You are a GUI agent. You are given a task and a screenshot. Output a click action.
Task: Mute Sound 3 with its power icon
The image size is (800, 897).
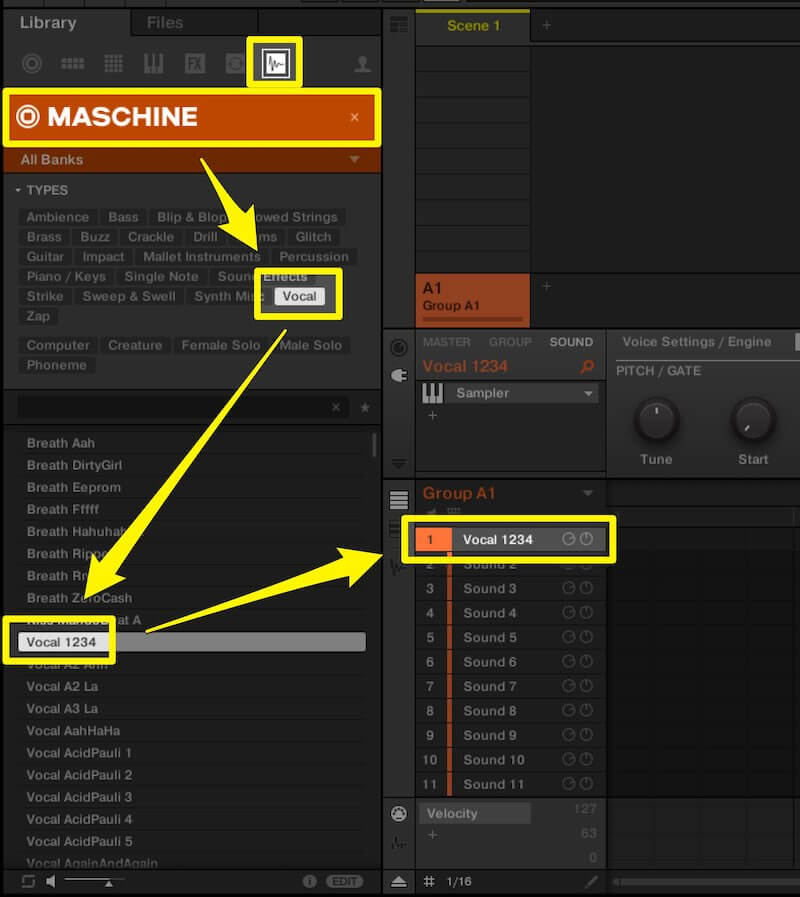(x=587, y=588)
